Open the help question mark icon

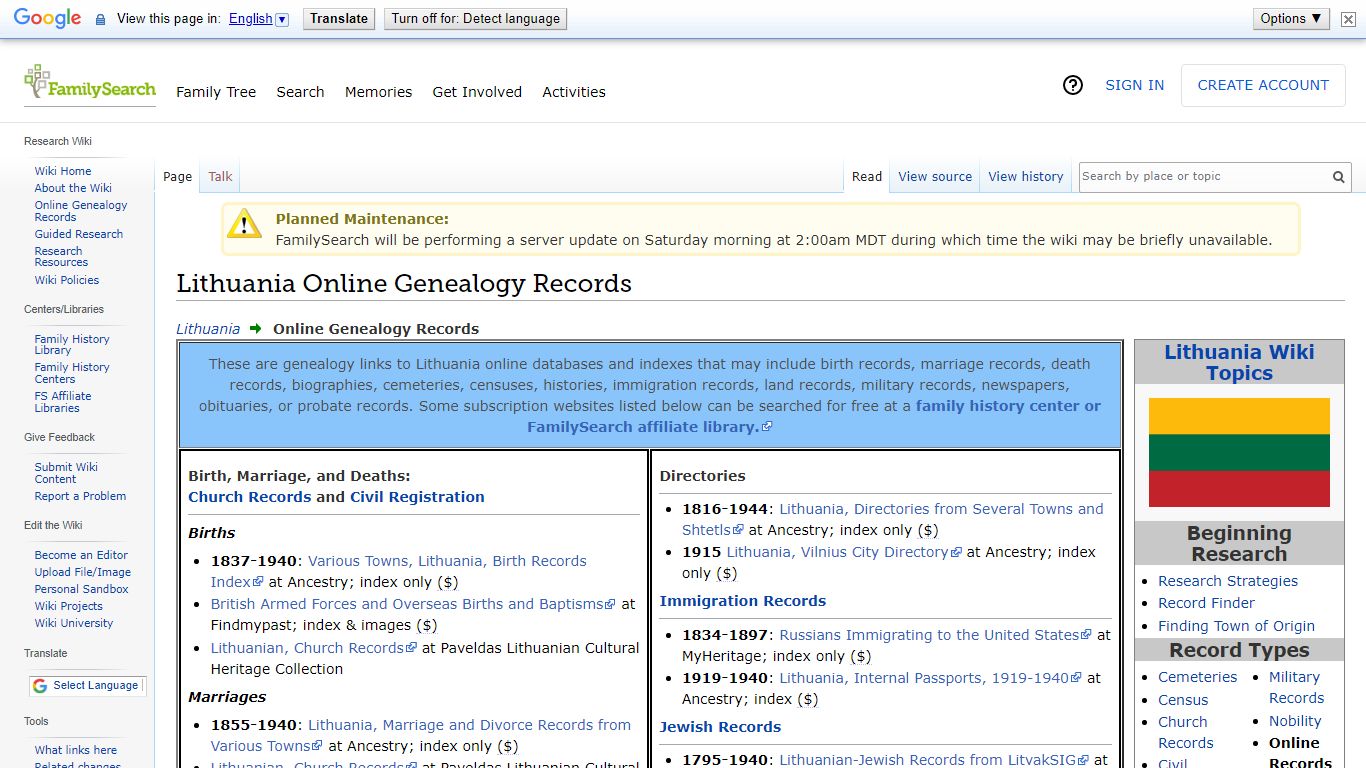pos(1073,85)
